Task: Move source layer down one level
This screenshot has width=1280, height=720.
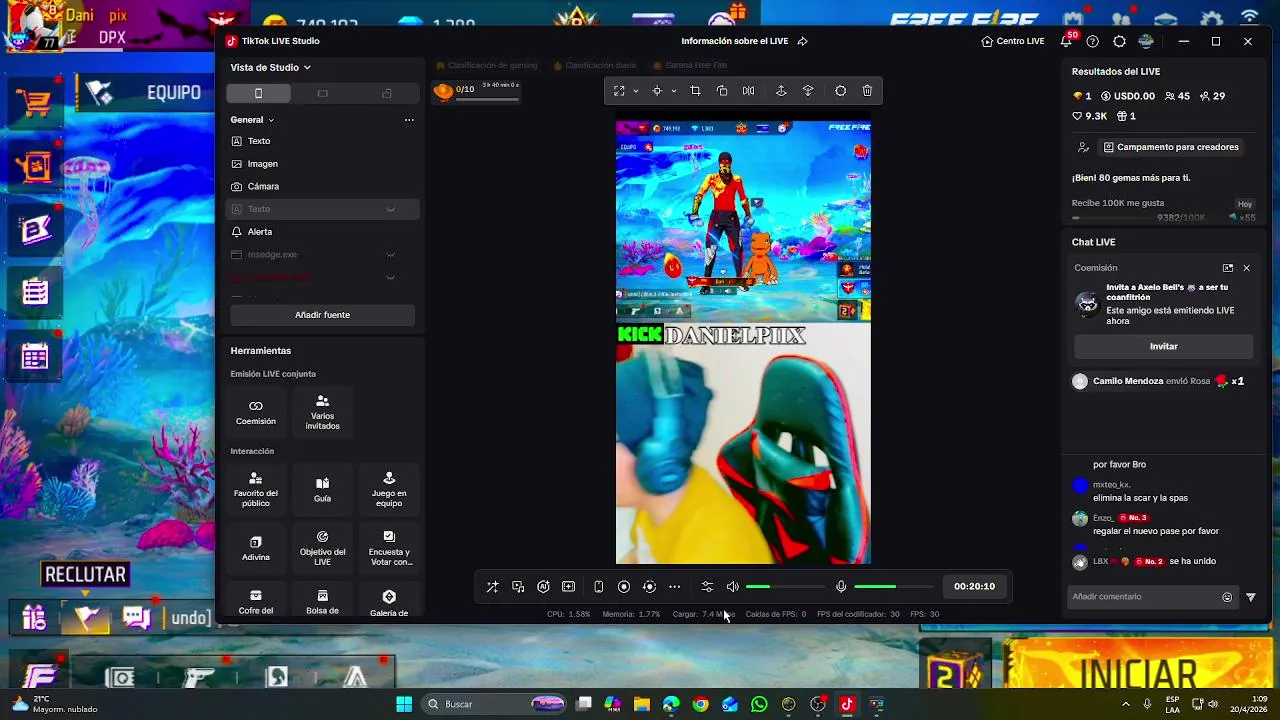Action: pyautogui.click(x=808, y=91)
